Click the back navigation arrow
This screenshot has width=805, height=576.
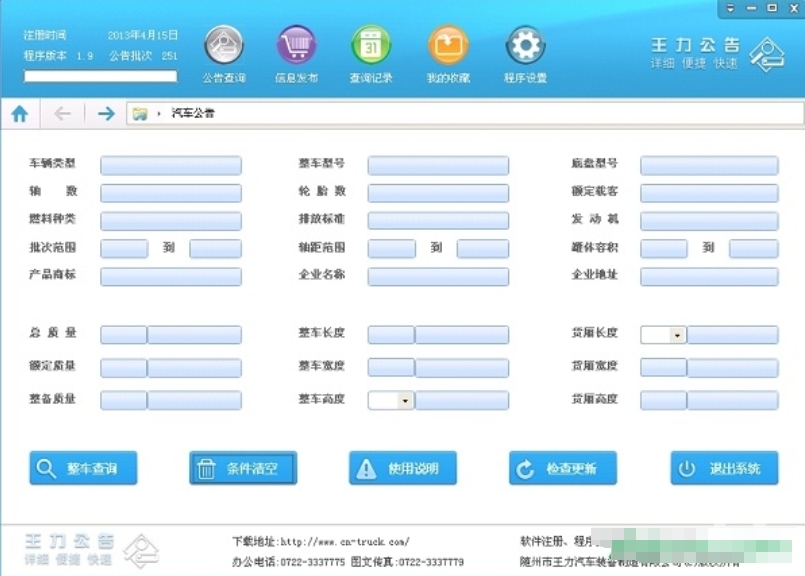coord(62,114)
